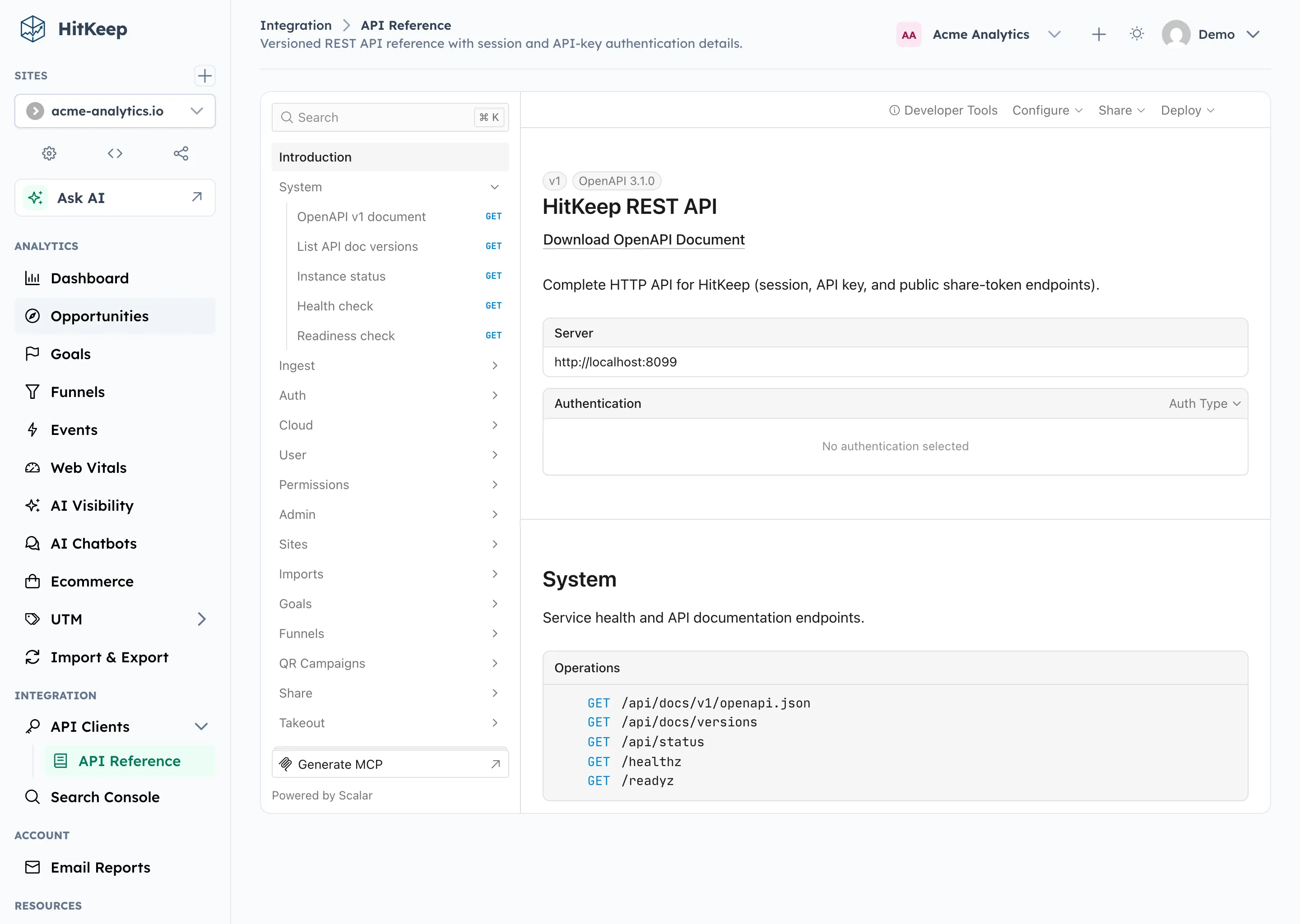Screen dimensions: 1300x924
Task: Open the acme-analytics.io site dropdown
Action: 115,111
